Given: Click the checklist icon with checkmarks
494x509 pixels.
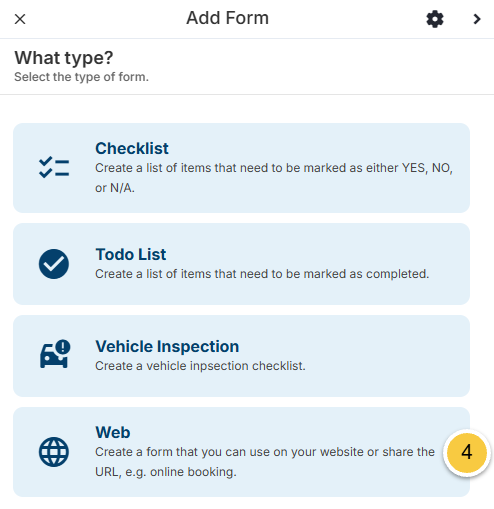Looking at the screenshot, I should pyautogui.click(x=54, y=167).
